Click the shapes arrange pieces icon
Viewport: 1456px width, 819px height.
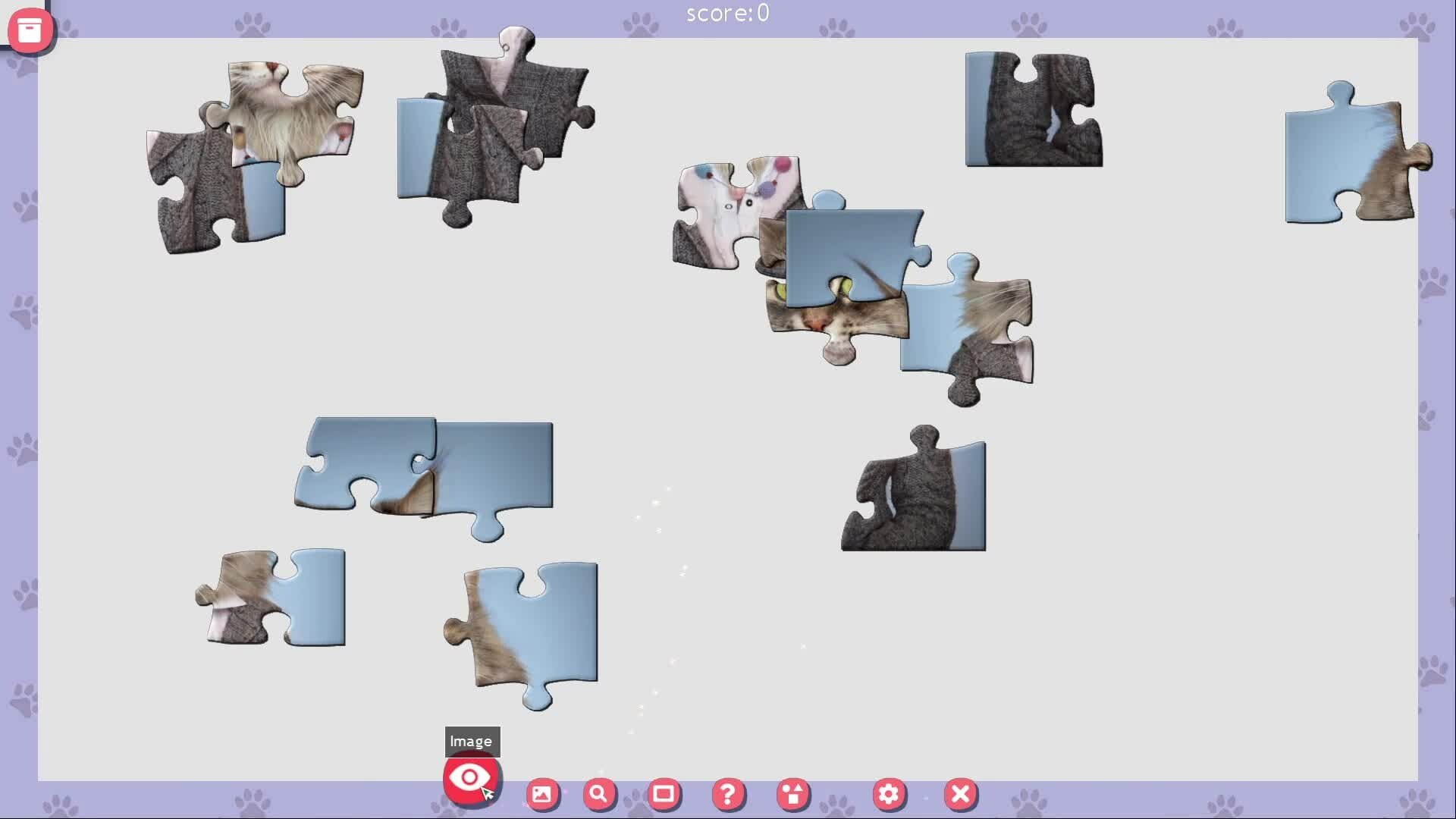(793, 794)
